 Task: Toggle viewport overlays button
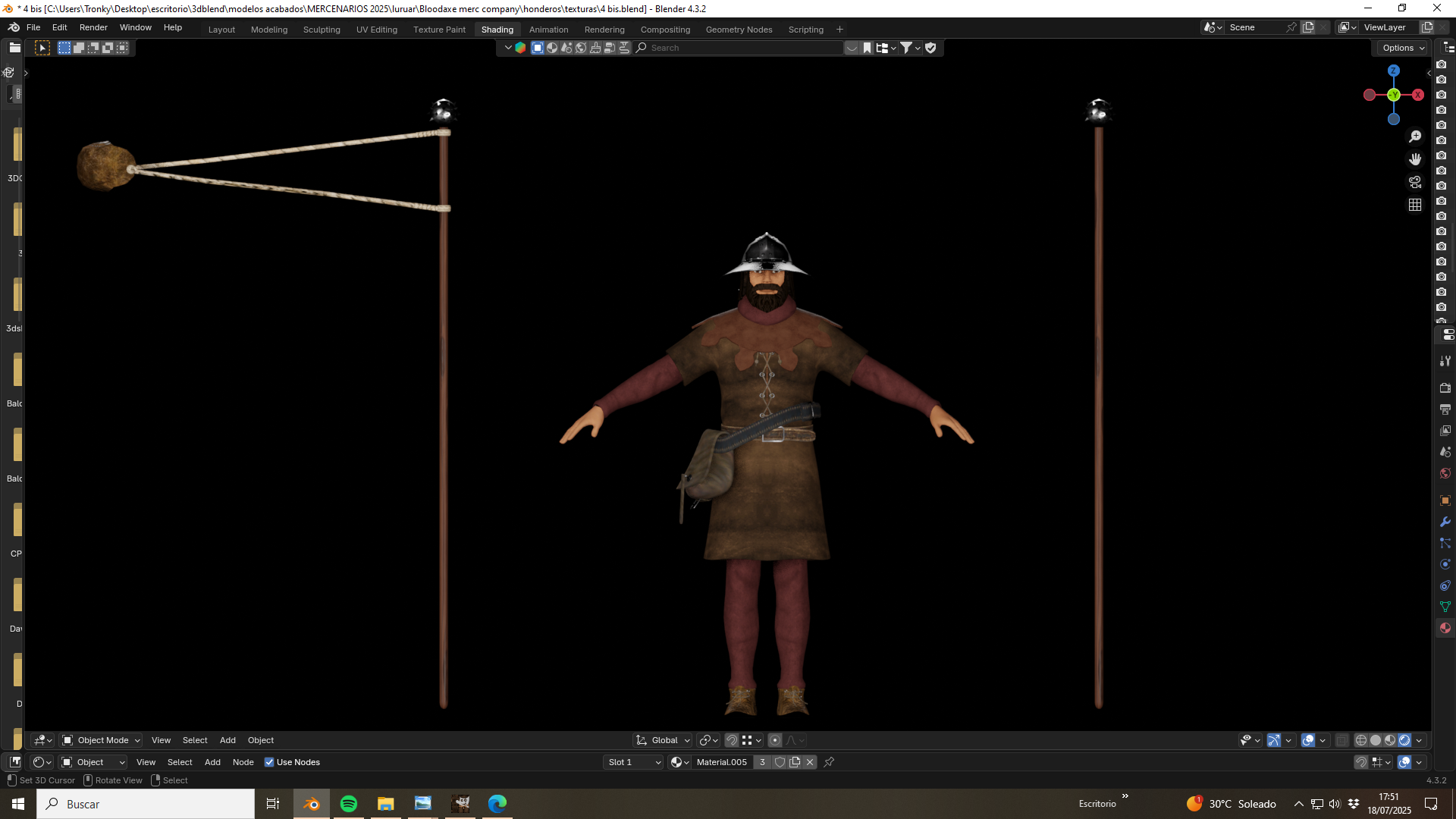coord(1308,740)
